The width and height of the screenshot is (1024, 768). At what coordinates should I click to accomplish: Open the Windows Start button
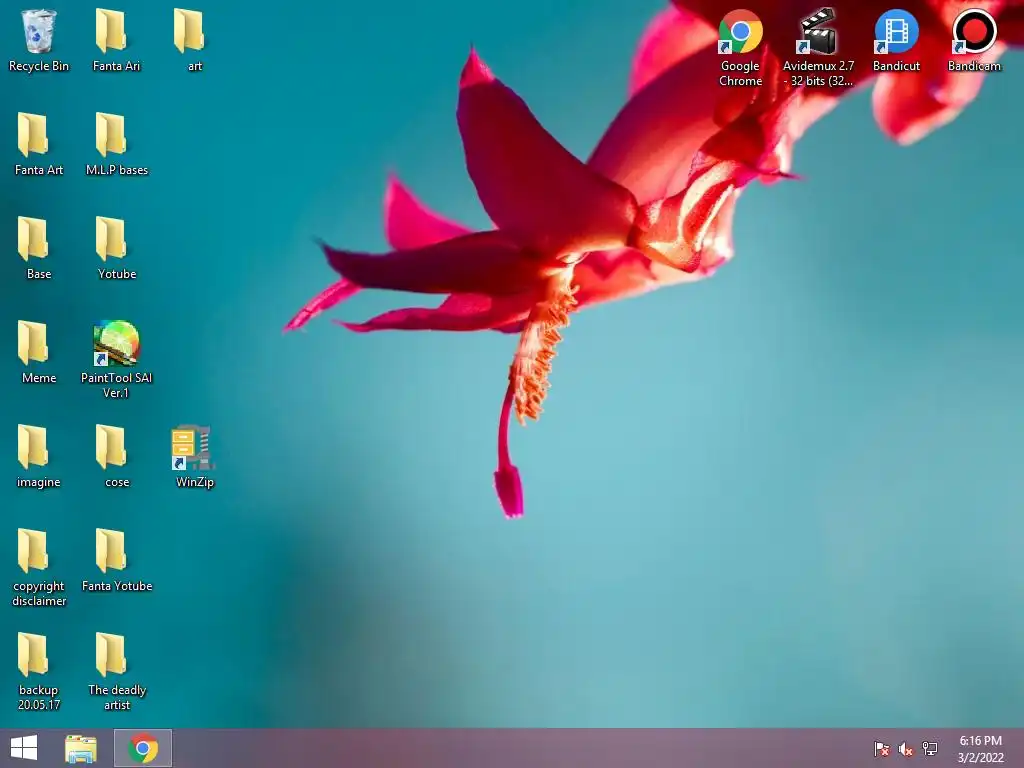24,748
